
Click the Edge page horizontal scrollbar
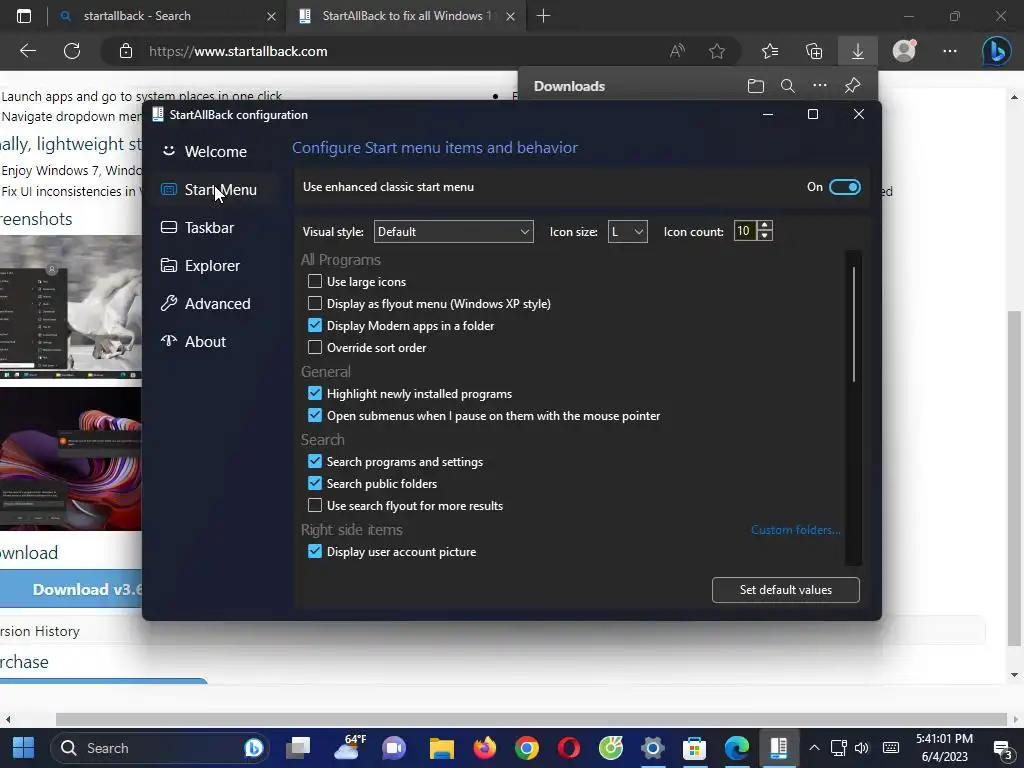click(x=531, y=719)
